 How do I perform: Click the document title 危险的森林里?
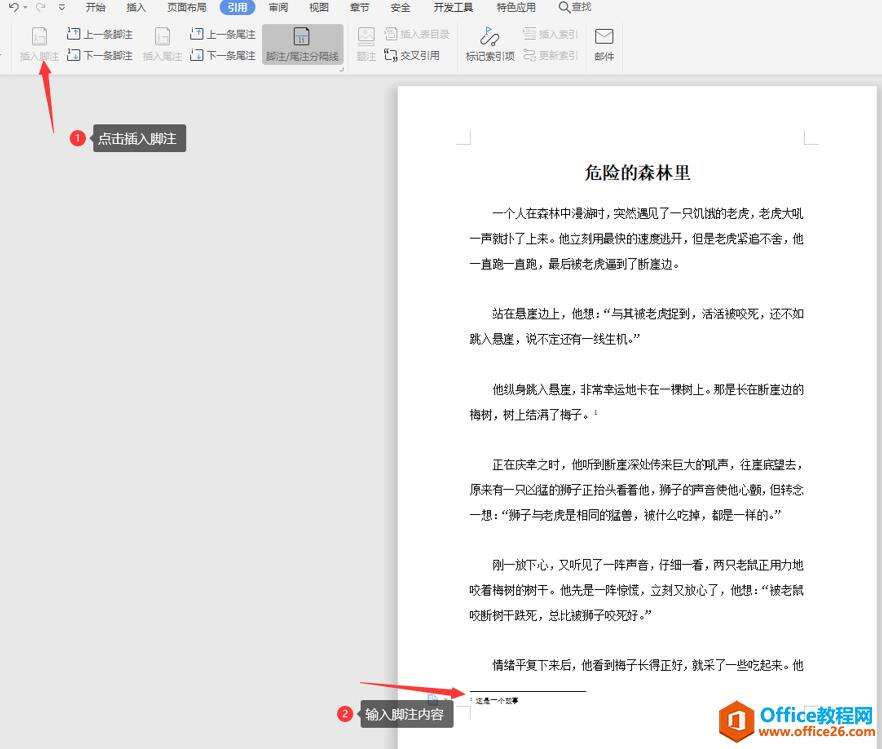coord(637,173)
